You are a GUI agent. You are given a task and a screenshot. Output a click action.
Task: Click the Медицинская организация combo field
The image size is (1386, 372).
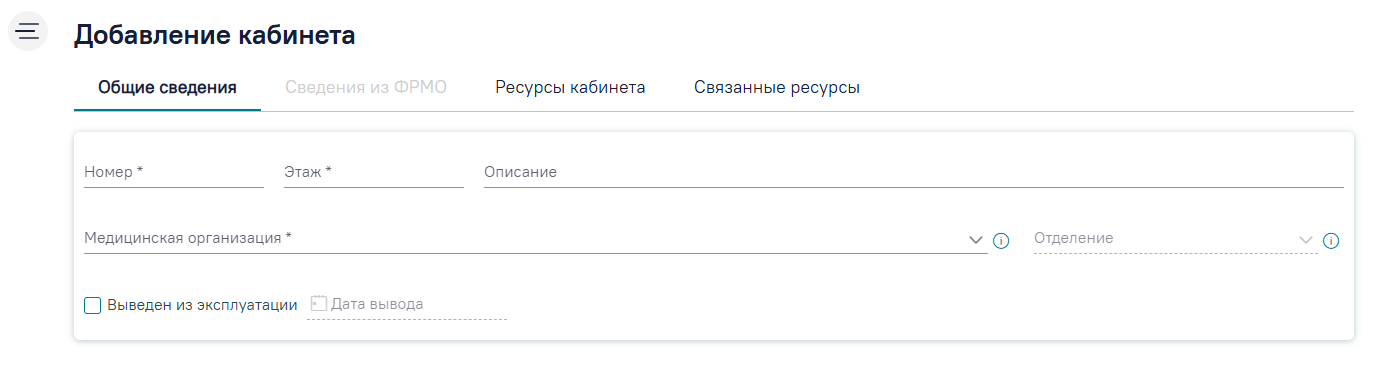[536, 239]
